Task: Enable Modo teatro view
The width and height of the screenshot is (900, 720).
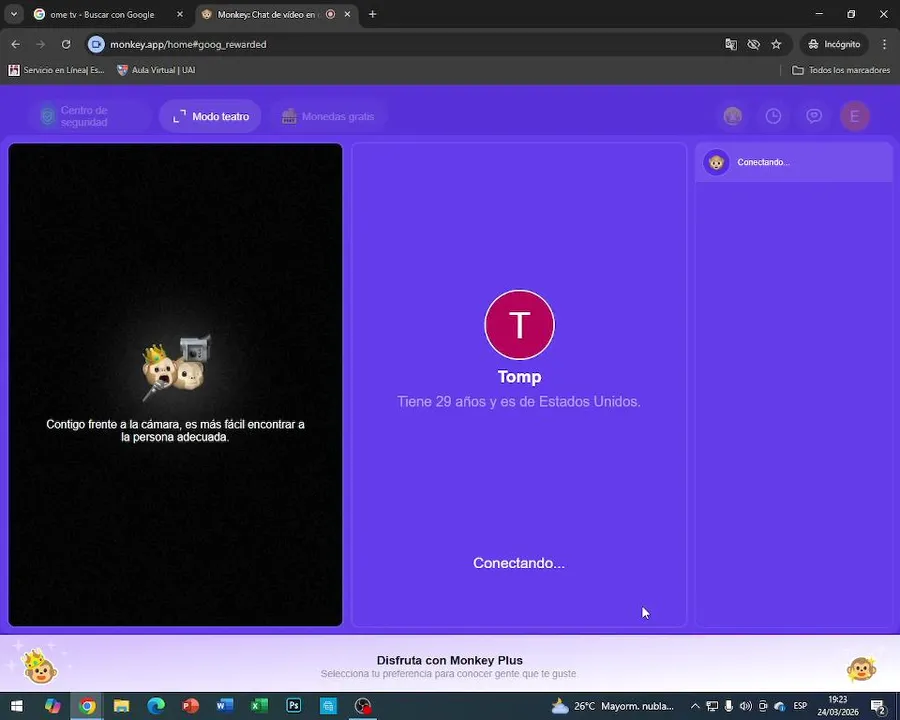Action: click(x=211, y=116)
